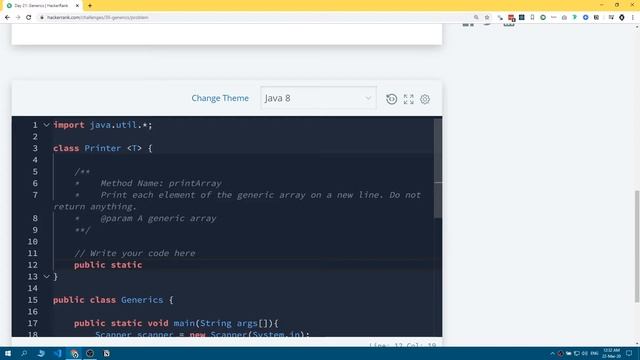Image resolution: width=640 pixels, height=360 pixels.
Task: Click line number 10 in gutter
Action: point(33,242)
